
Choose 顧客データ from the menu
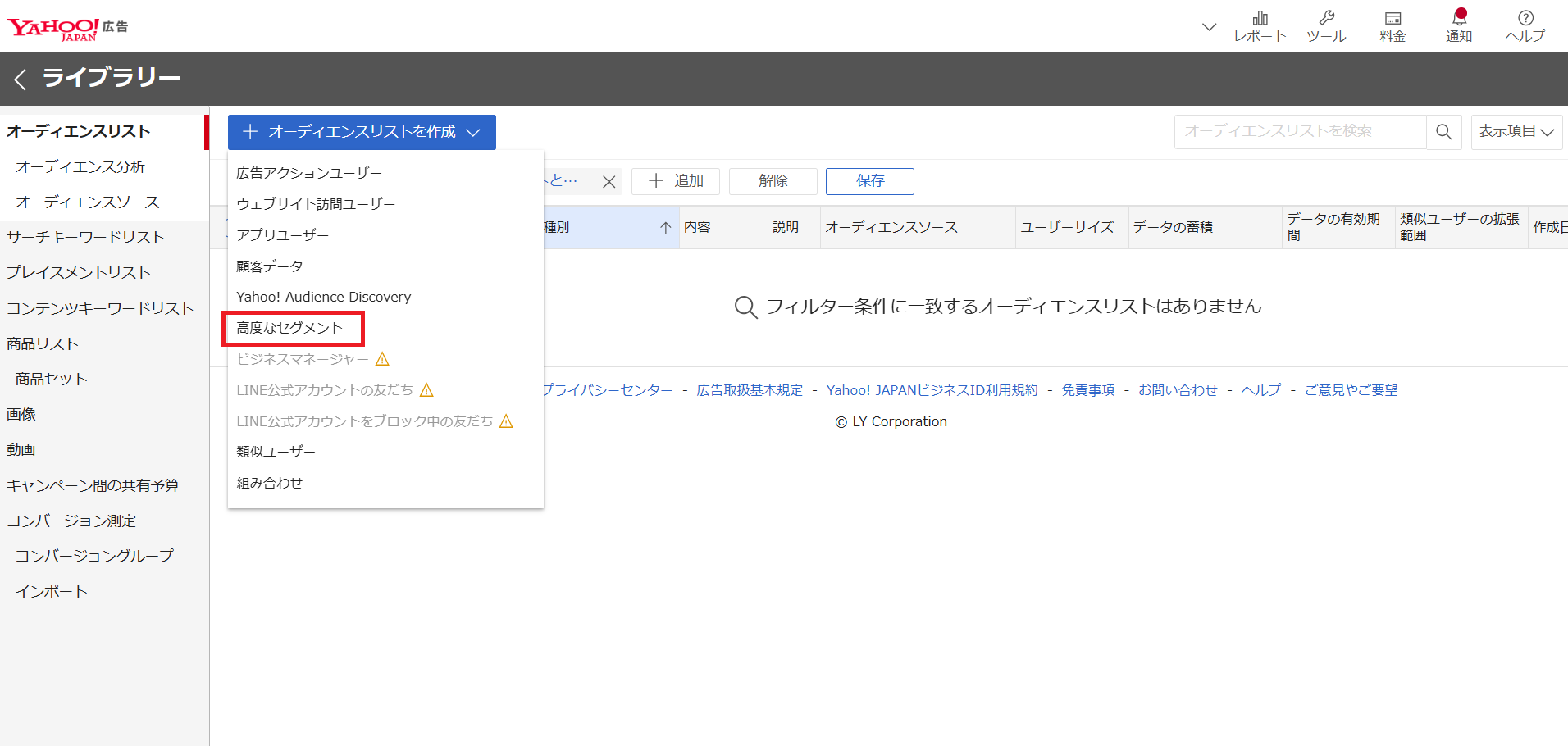click(x=270, y=266)
